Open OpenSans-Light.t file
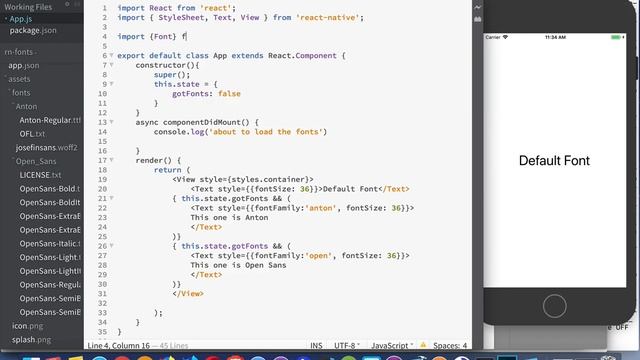This screenshot has height=360, width=640. click(50, 257)
